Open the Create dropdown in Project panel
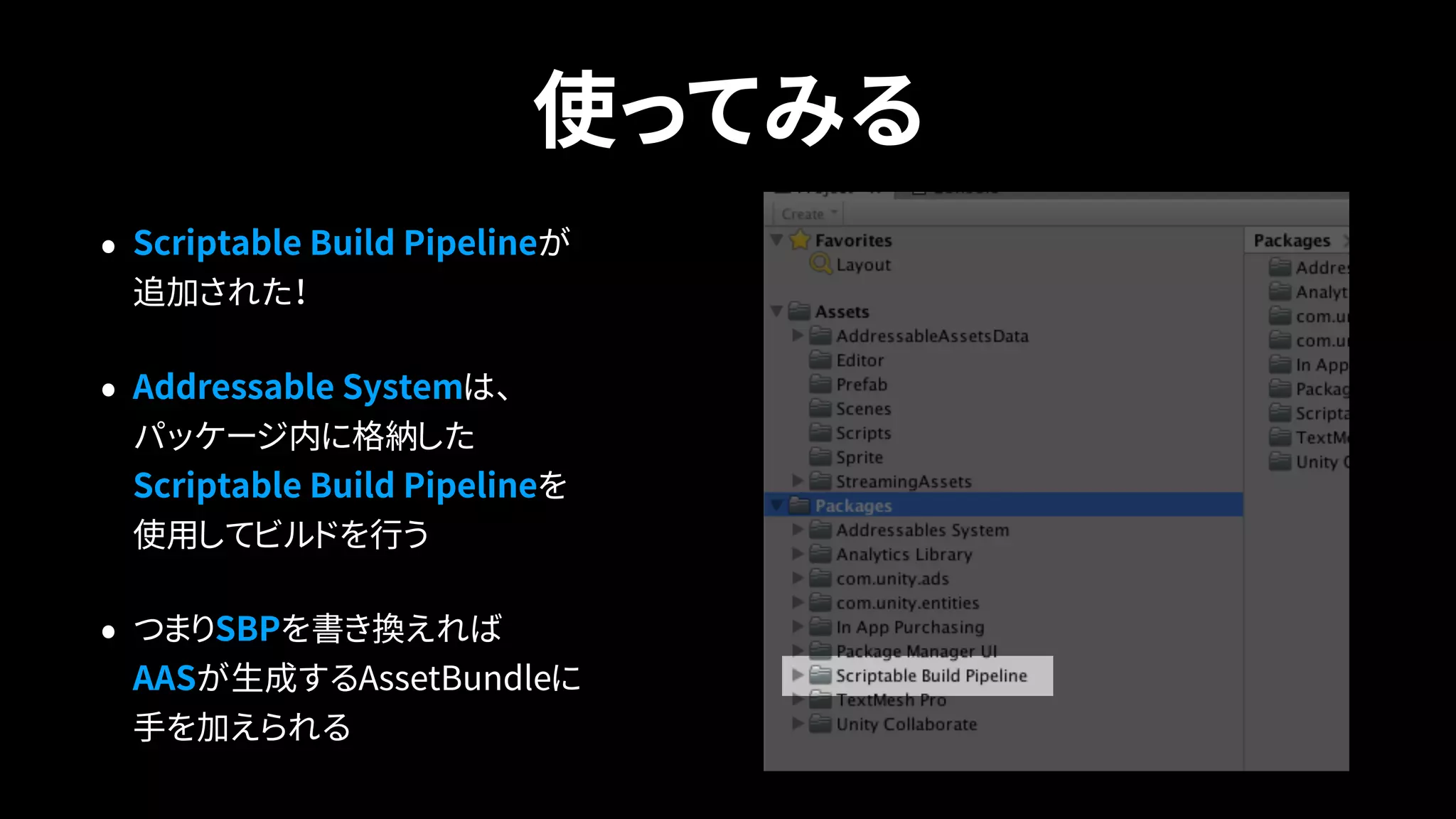The width and height of the screenshot is (1456, 819). pos(809,214)
